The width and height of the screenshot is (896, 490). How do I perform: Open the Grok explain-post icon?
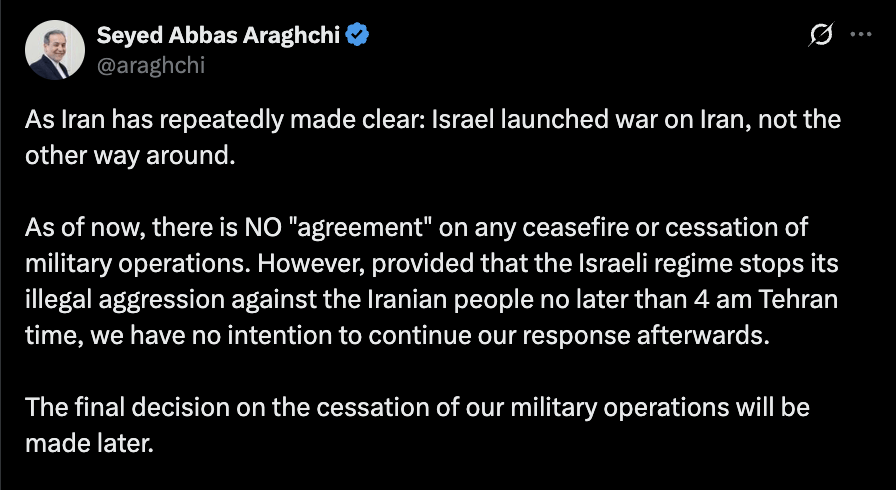coord(821,35)
